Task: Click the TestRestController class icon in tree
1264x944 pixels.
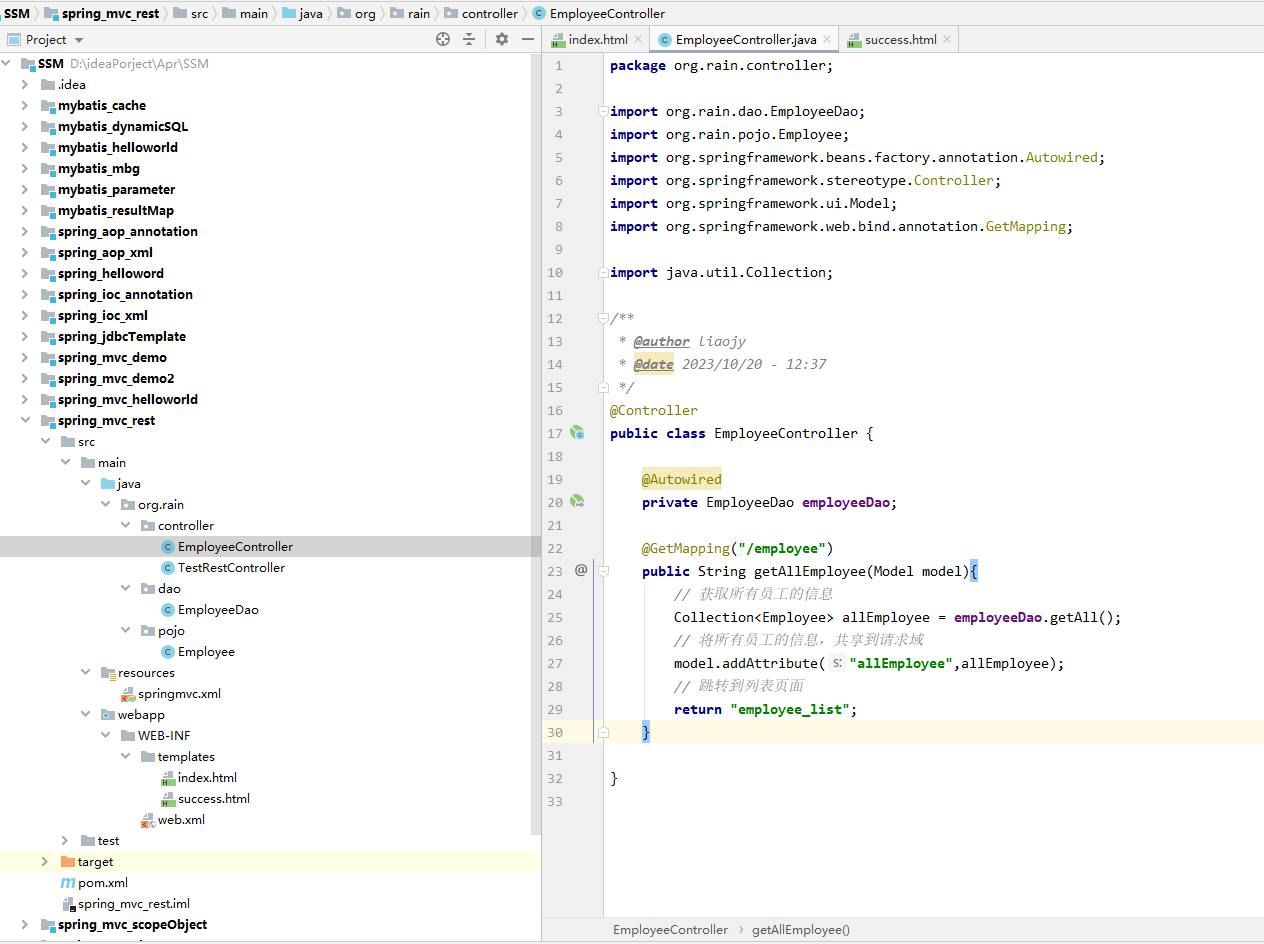Action: [x=168, y=568]
